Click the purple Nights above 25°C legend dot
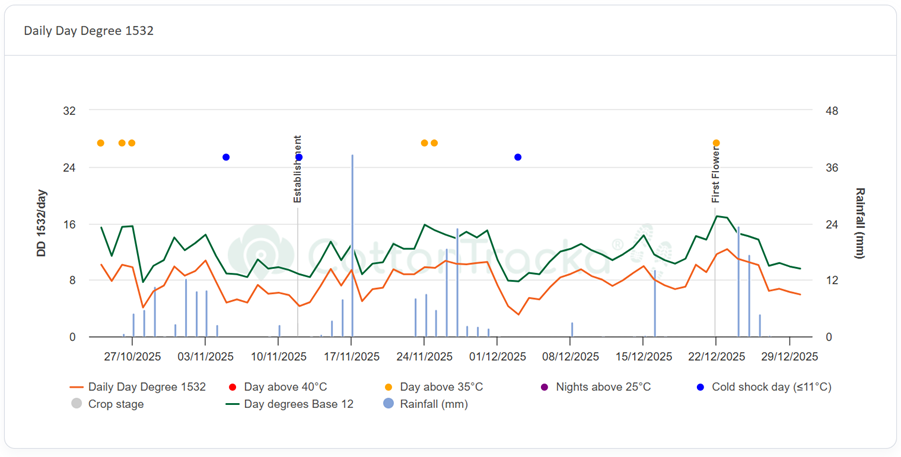The image size is (901, 457). pyautogui.click(x=544, y=387)
